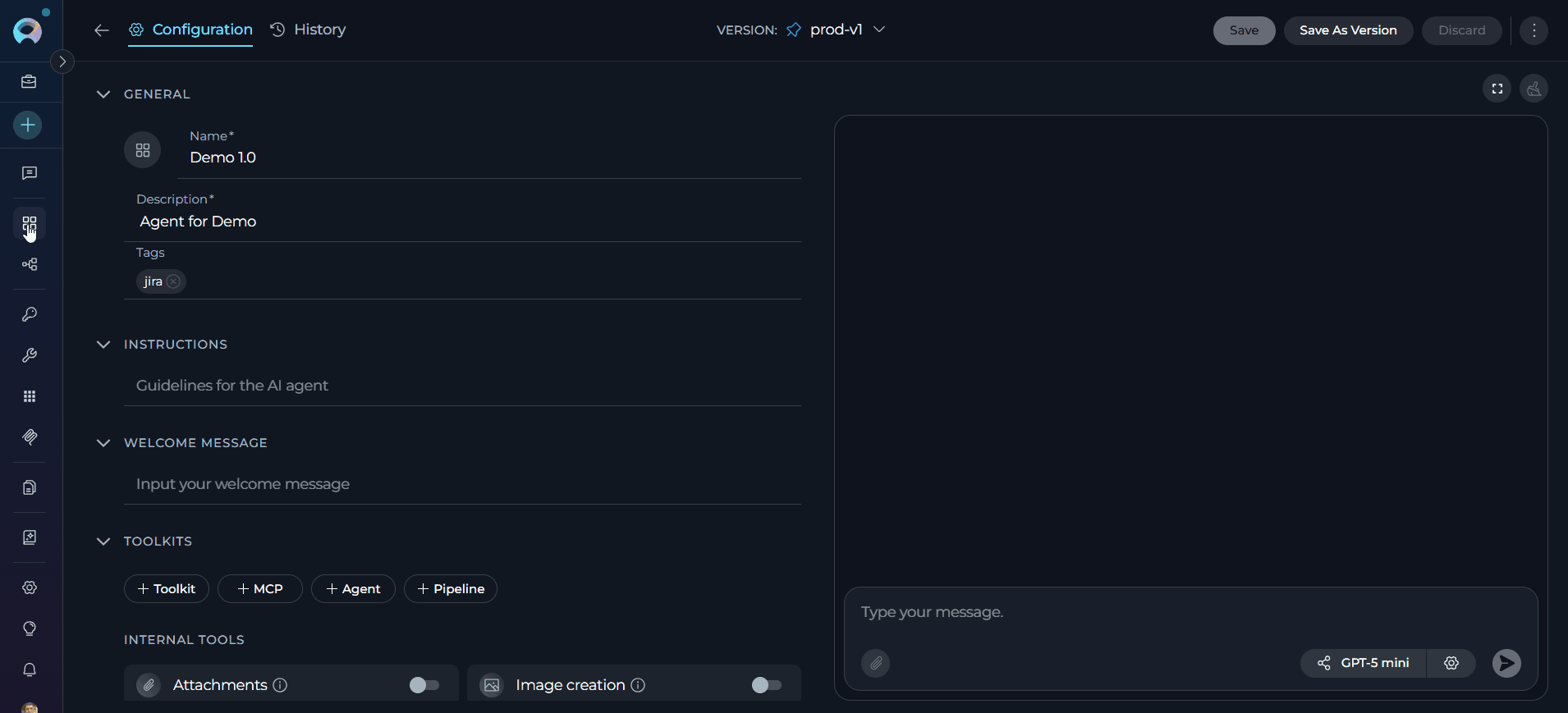Click the pin icon beside prod-v1
The height and width of the screenshot is (713, 1568).
click(x=793, y=30)
